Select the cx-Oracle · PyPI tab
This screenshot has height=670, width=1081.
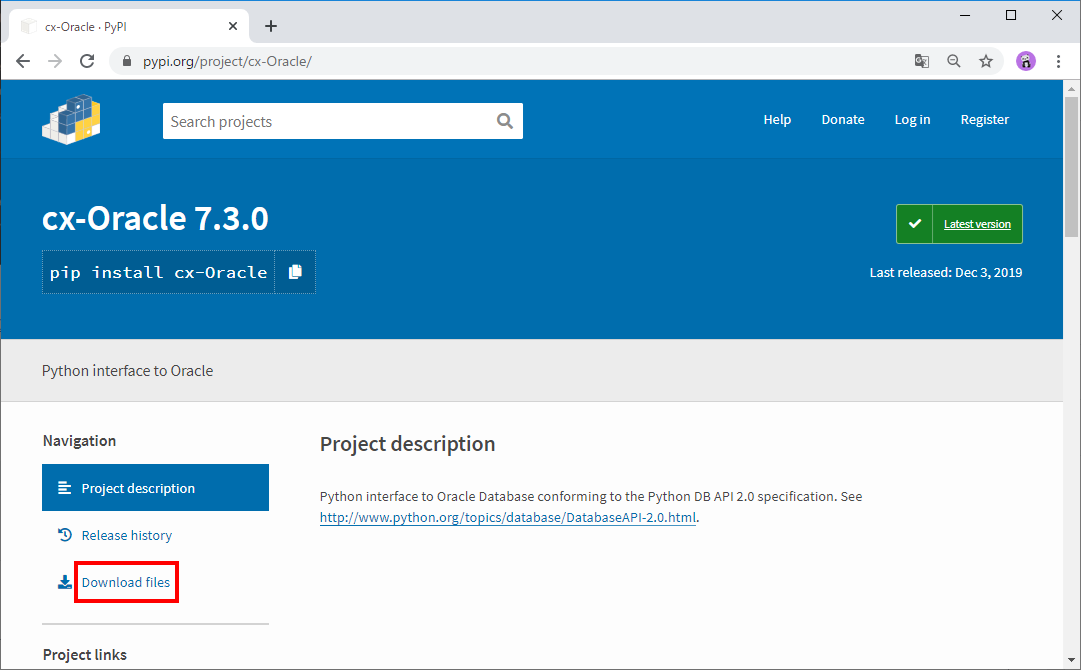tap(129, 26)
